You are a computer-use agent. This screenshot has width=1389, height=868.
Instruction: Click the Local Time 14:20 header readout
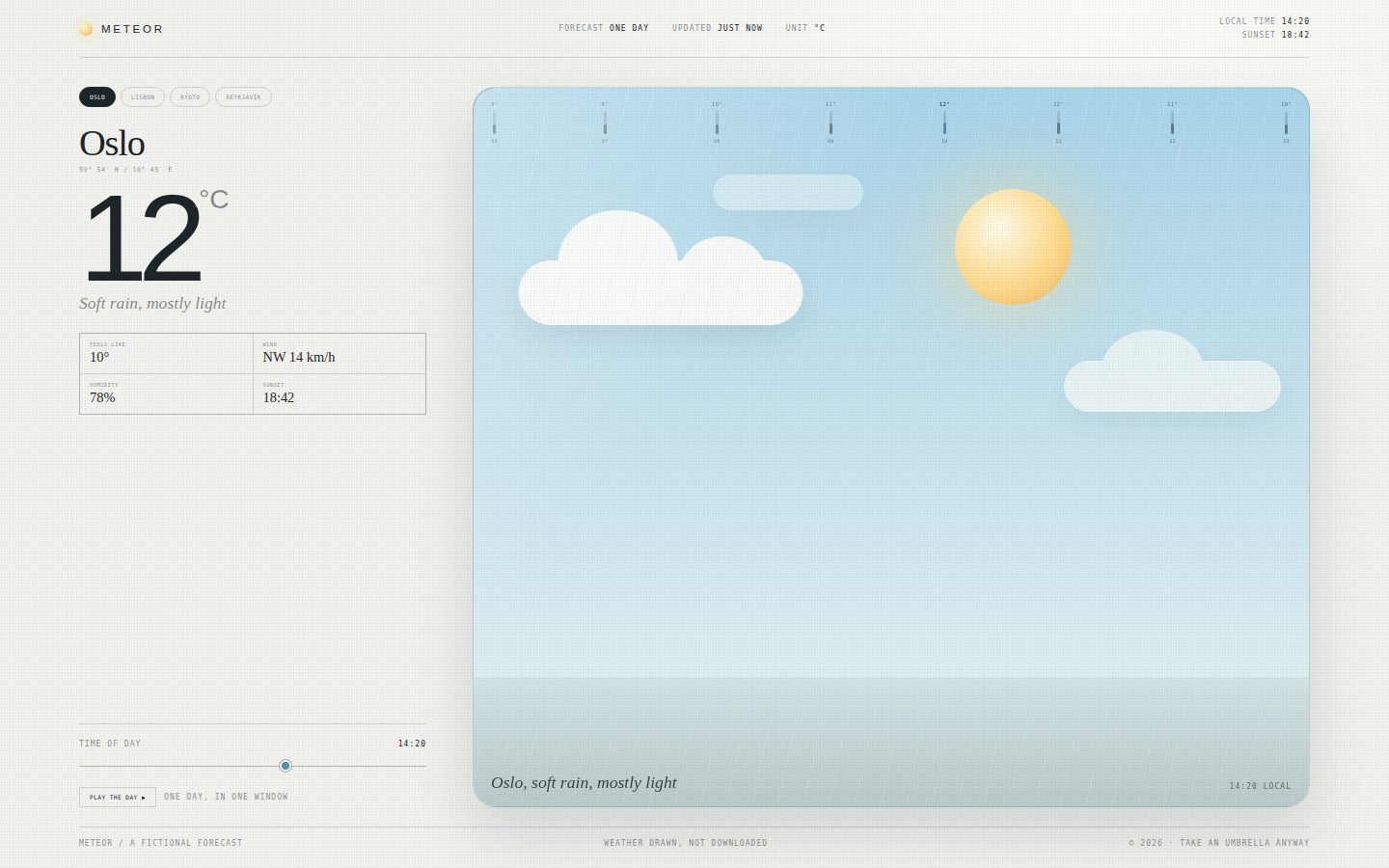pos(1265,21)
